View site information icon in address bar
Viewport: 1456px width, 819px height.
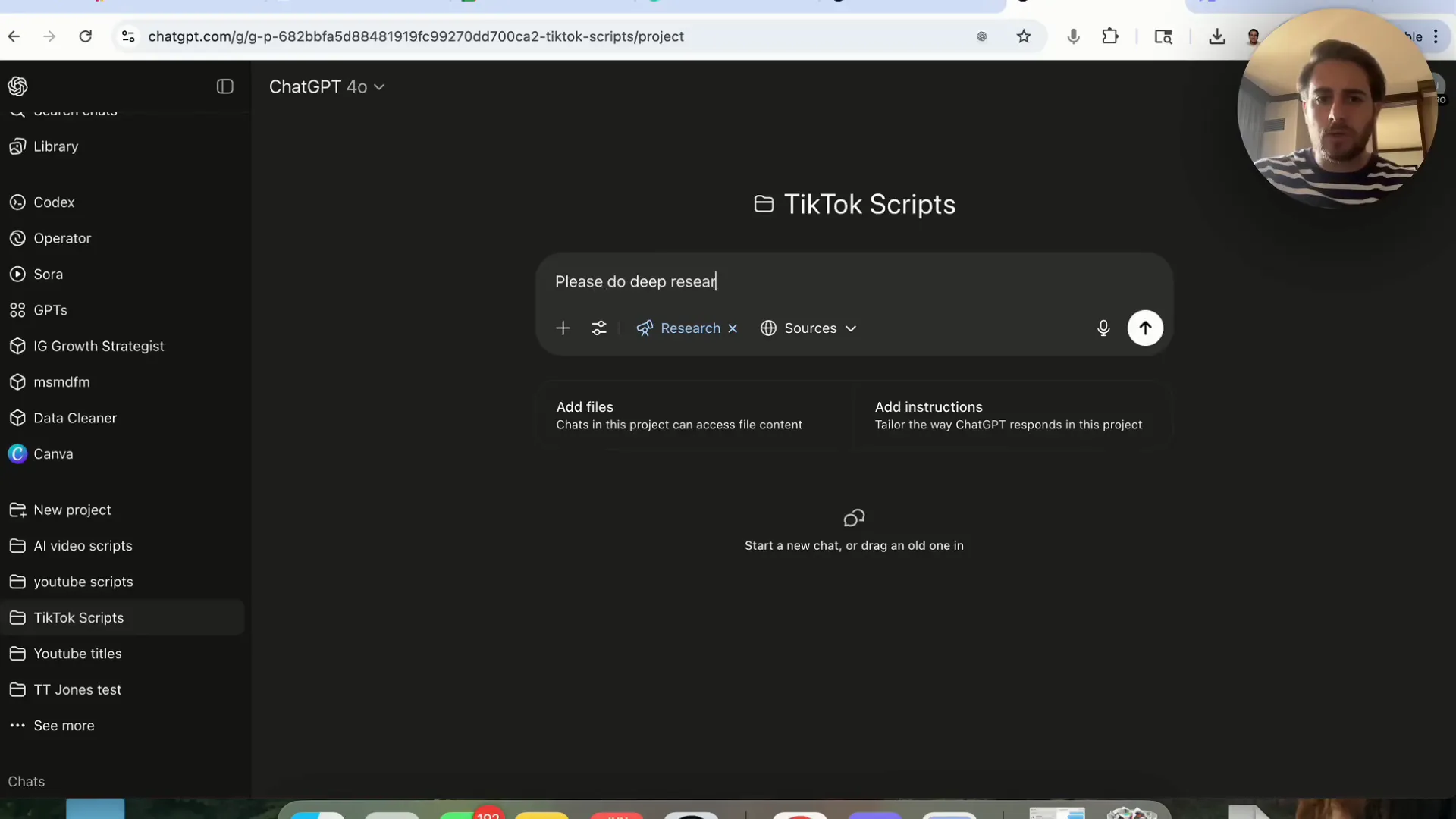[128, 36]
